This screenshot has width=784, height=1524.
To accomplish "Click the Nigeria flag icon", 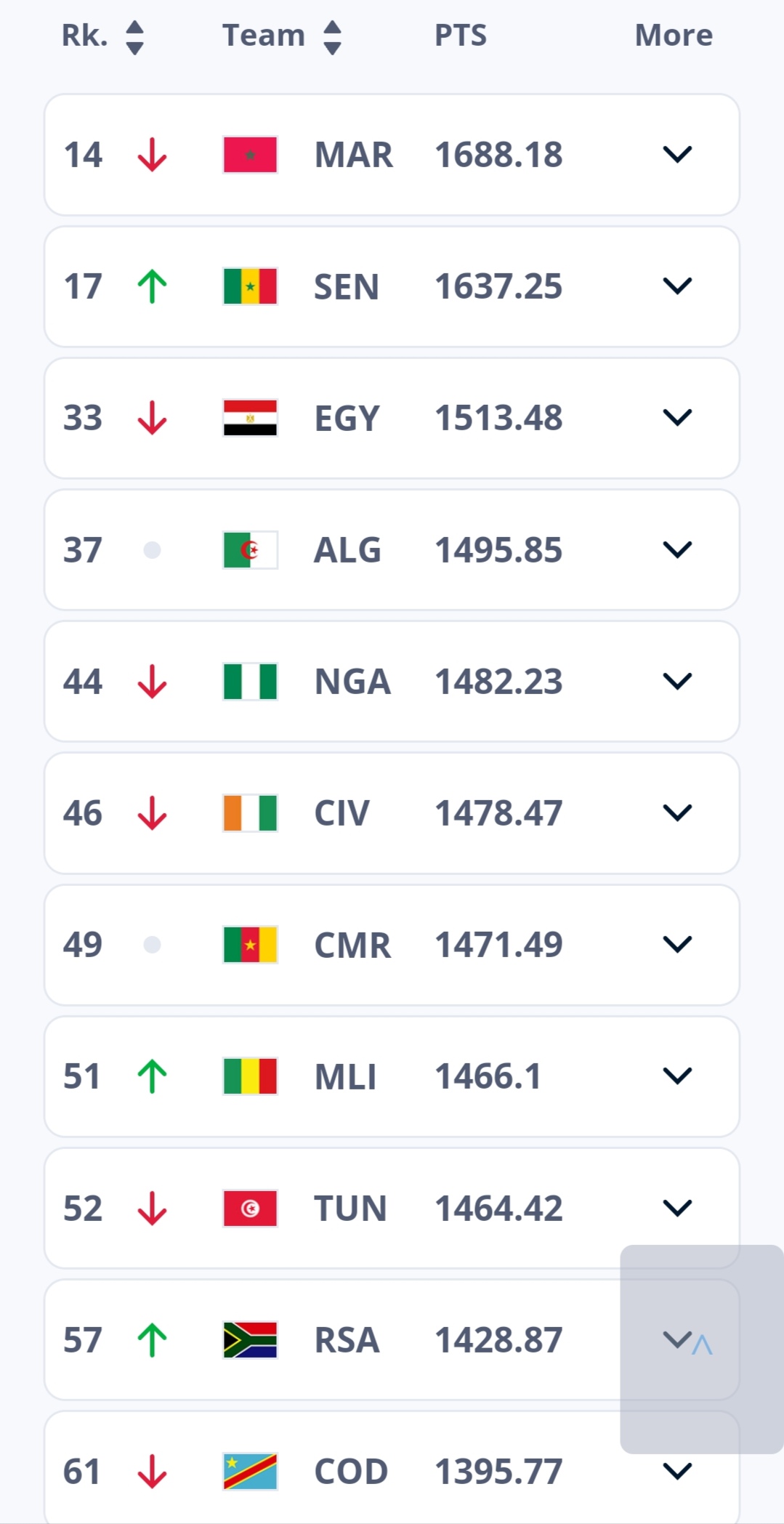I will (x=250, y=682).
